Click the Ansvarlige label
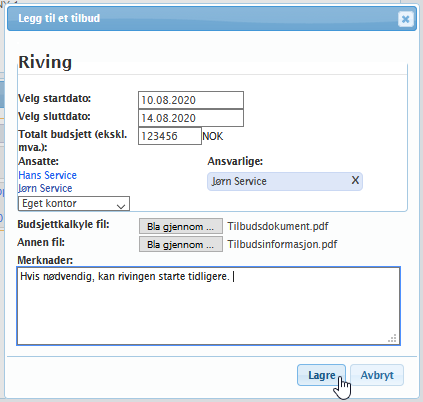Screen dimensions: 423x402 pos(235,161)
